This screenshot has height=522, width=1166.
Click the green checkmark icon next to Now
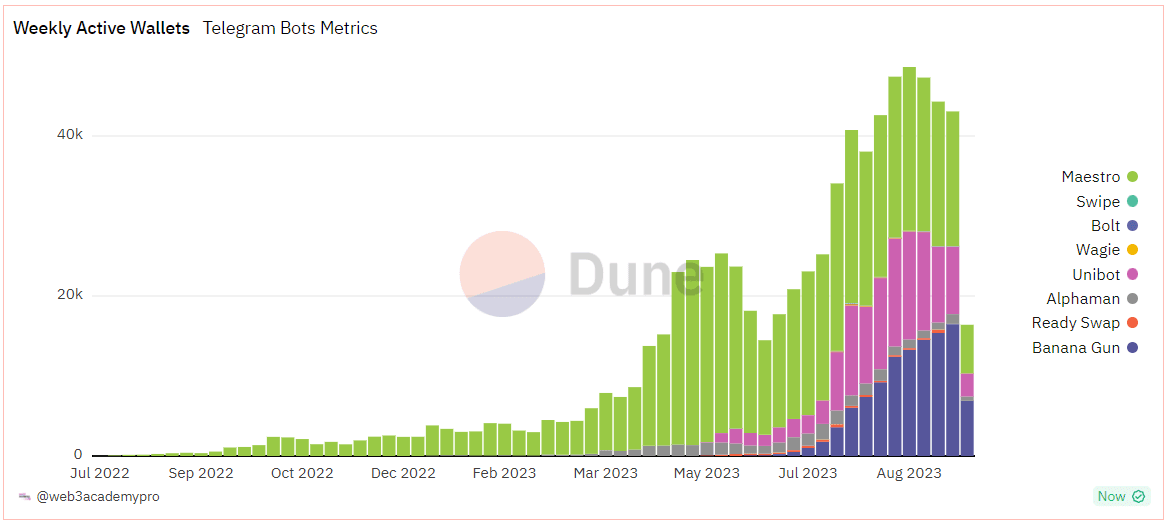(x=1138, y=496)
